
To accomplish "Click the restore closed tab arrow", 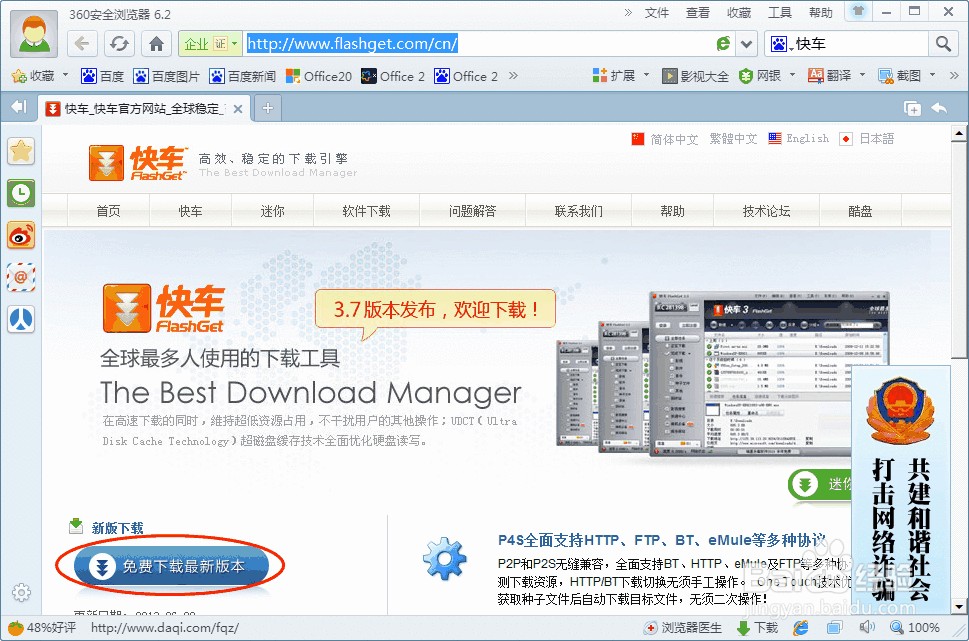I will [x=939, y=108].
